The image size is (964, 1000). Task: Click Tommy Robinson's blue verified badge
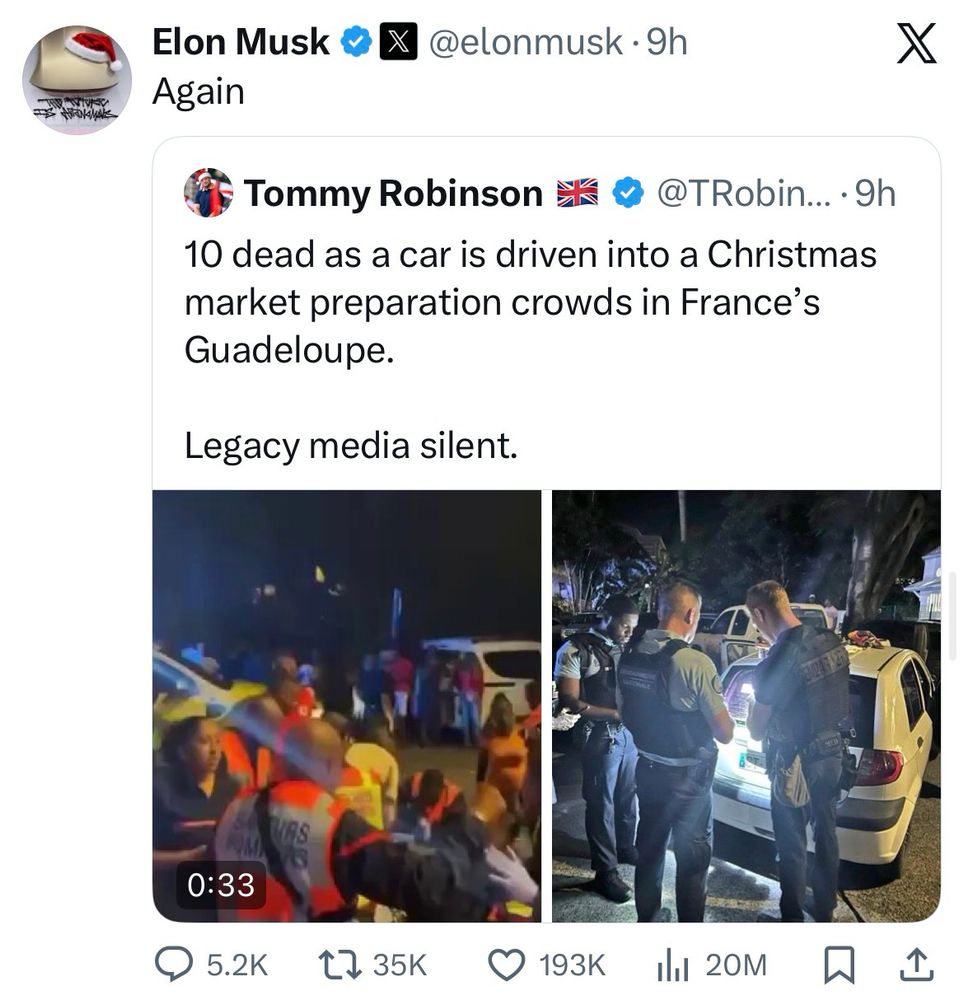tap(628, 193)
